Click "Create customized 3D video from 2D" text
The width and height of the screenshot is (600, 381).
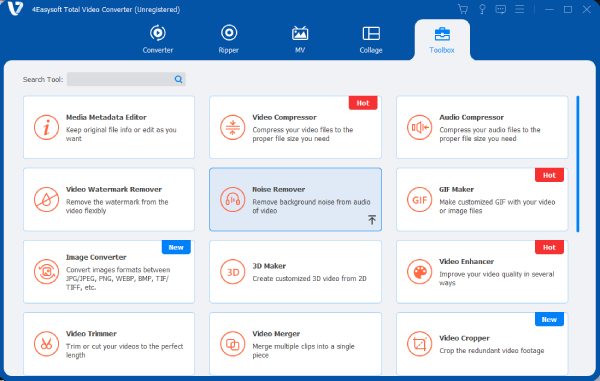(x=309, y=278)
